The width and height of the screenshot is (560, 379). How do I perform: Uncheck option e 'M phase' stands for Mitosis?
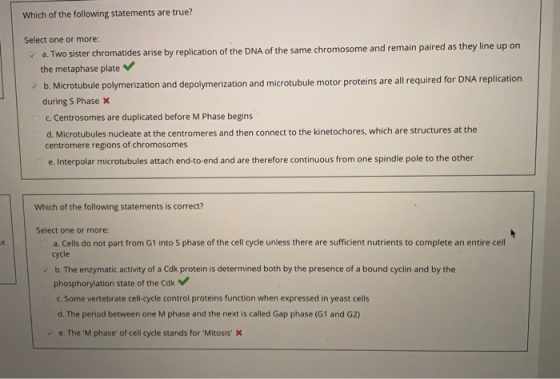point(50,333)
